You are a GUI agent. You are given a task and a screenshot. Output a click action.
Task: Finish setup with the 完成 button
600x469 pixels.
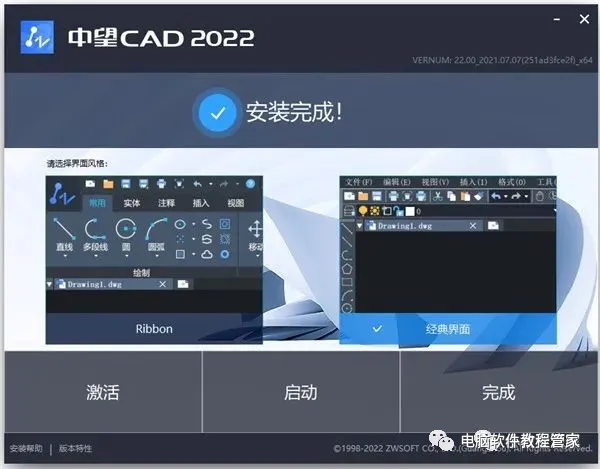[498, 392]
